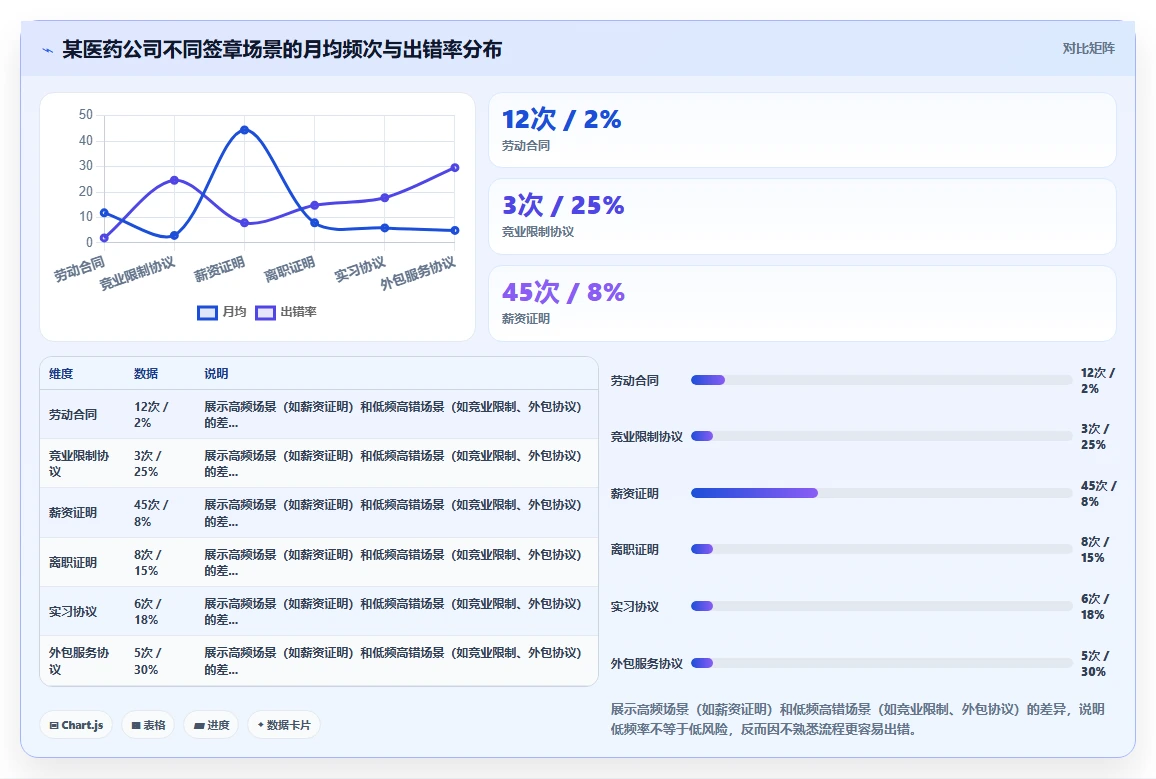1156x779 pixels.
Task: Click the 3次 / 25% 竞业限制协议 data card
Action: pyautogui.click(x=802, y=217)
